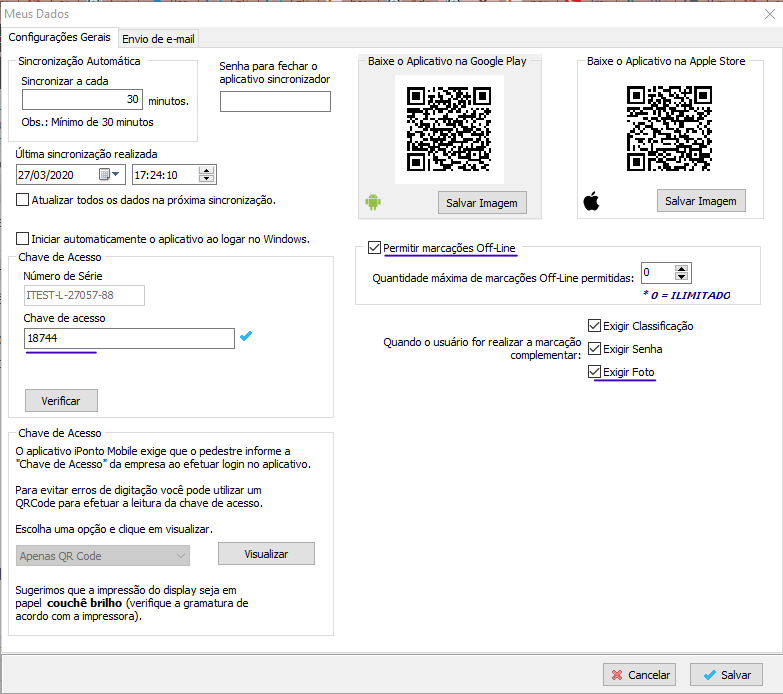Adjust the sync time spinner arrows

click(207, 175)
